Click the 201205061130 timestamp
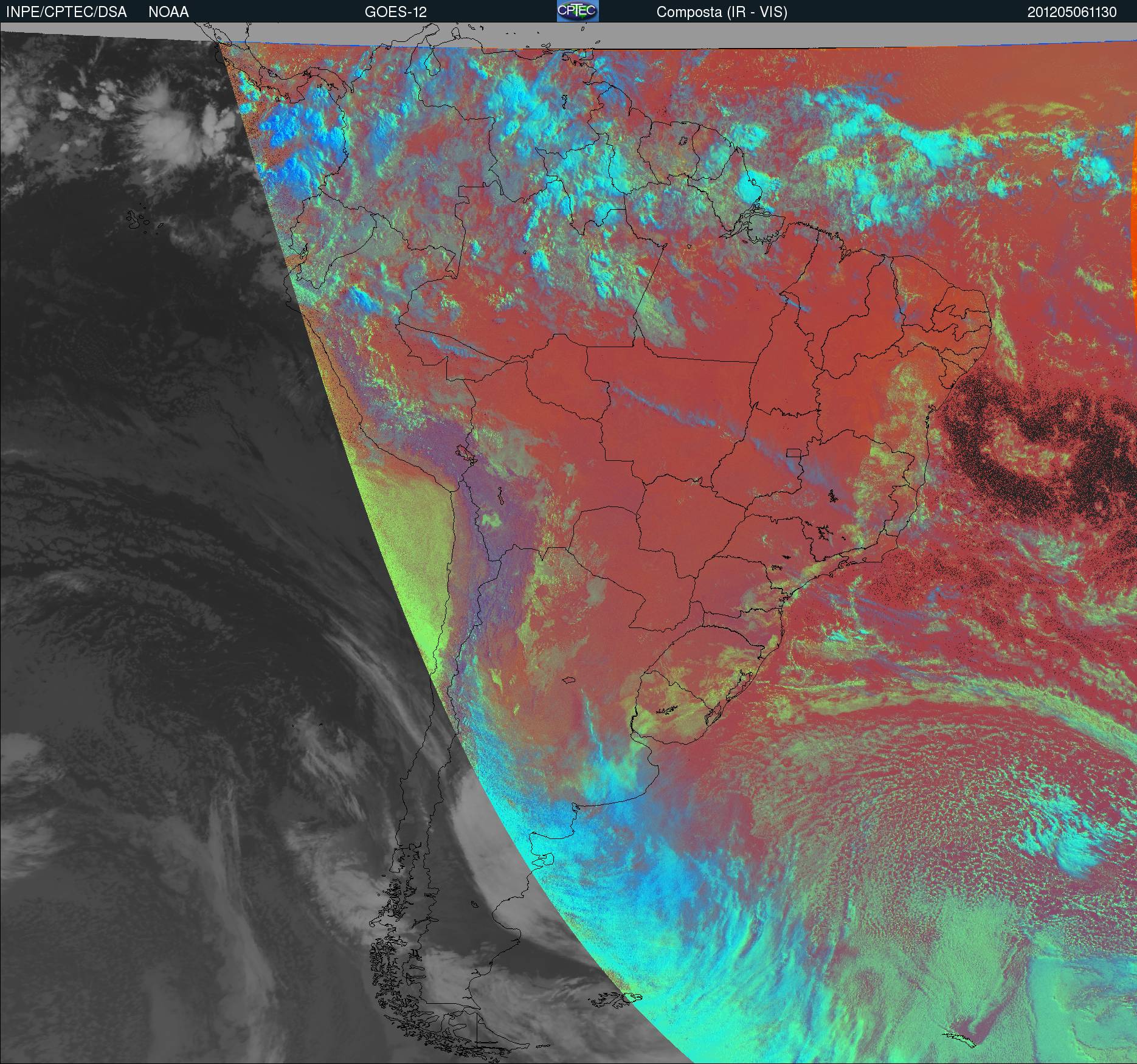Image resolution: width=1137 pixels, height=1064 pixels. [1071, 12]
